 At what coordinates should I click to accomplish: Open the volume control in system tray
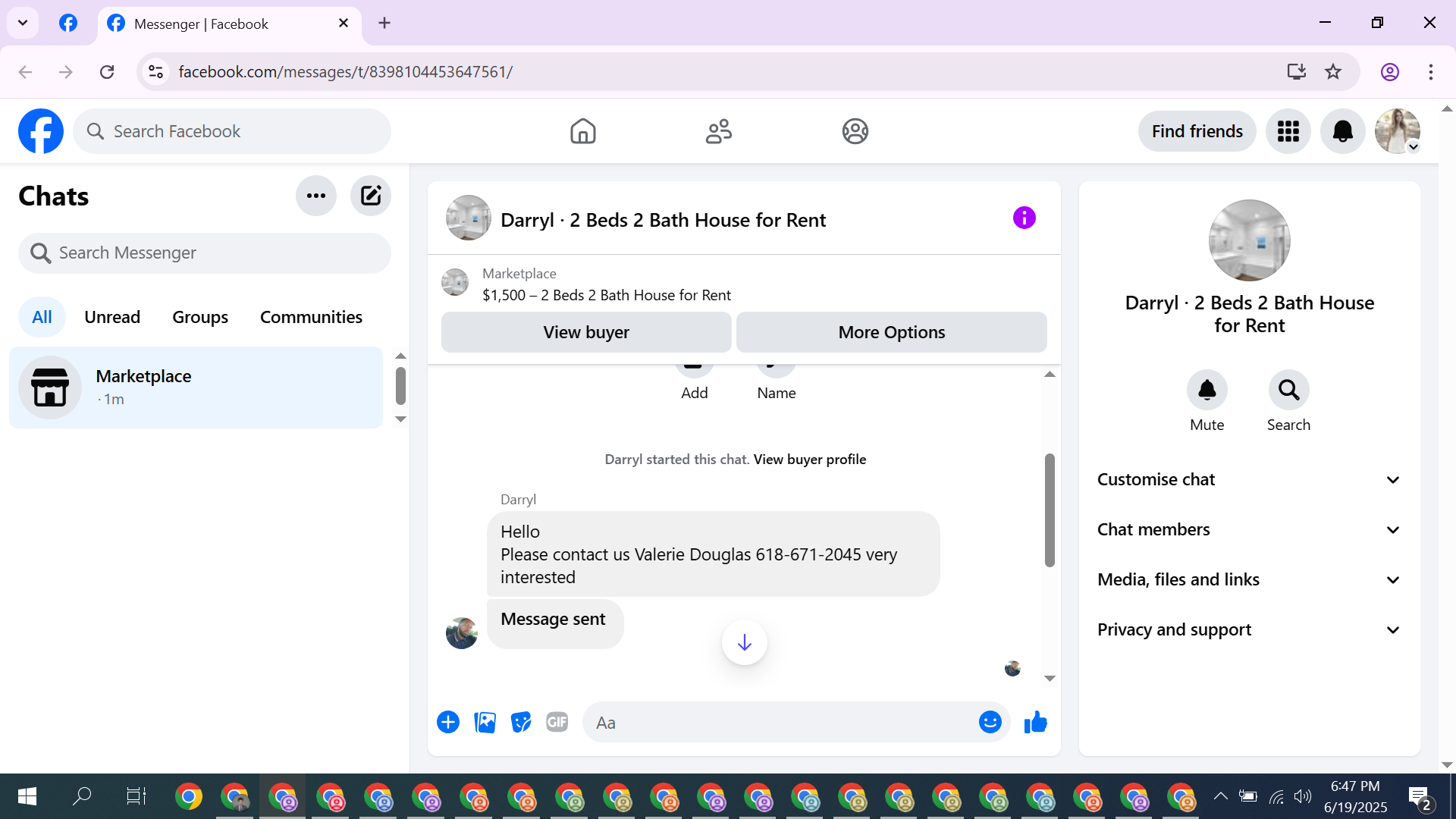[1302, 796]
